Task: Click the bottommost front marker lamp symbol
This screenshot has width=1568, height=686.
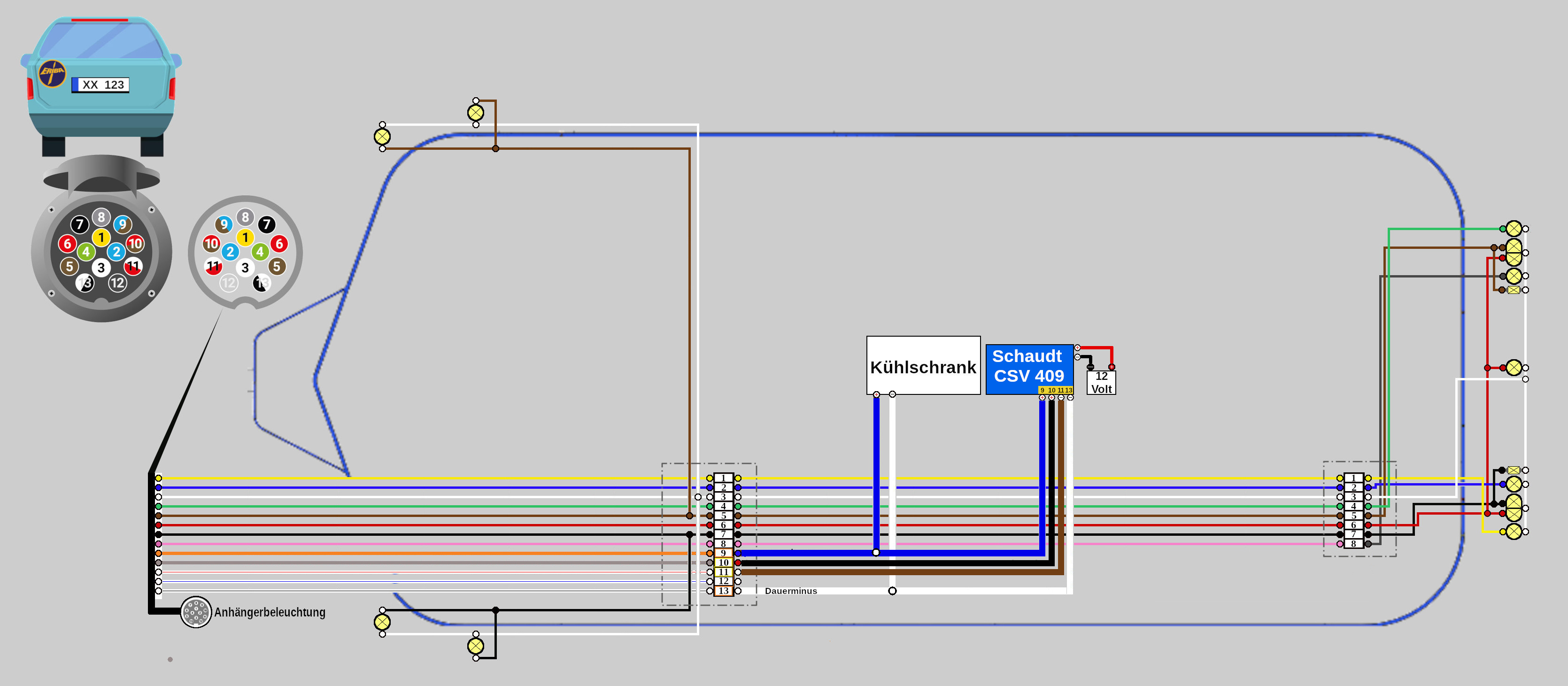Action: [475, 646]
